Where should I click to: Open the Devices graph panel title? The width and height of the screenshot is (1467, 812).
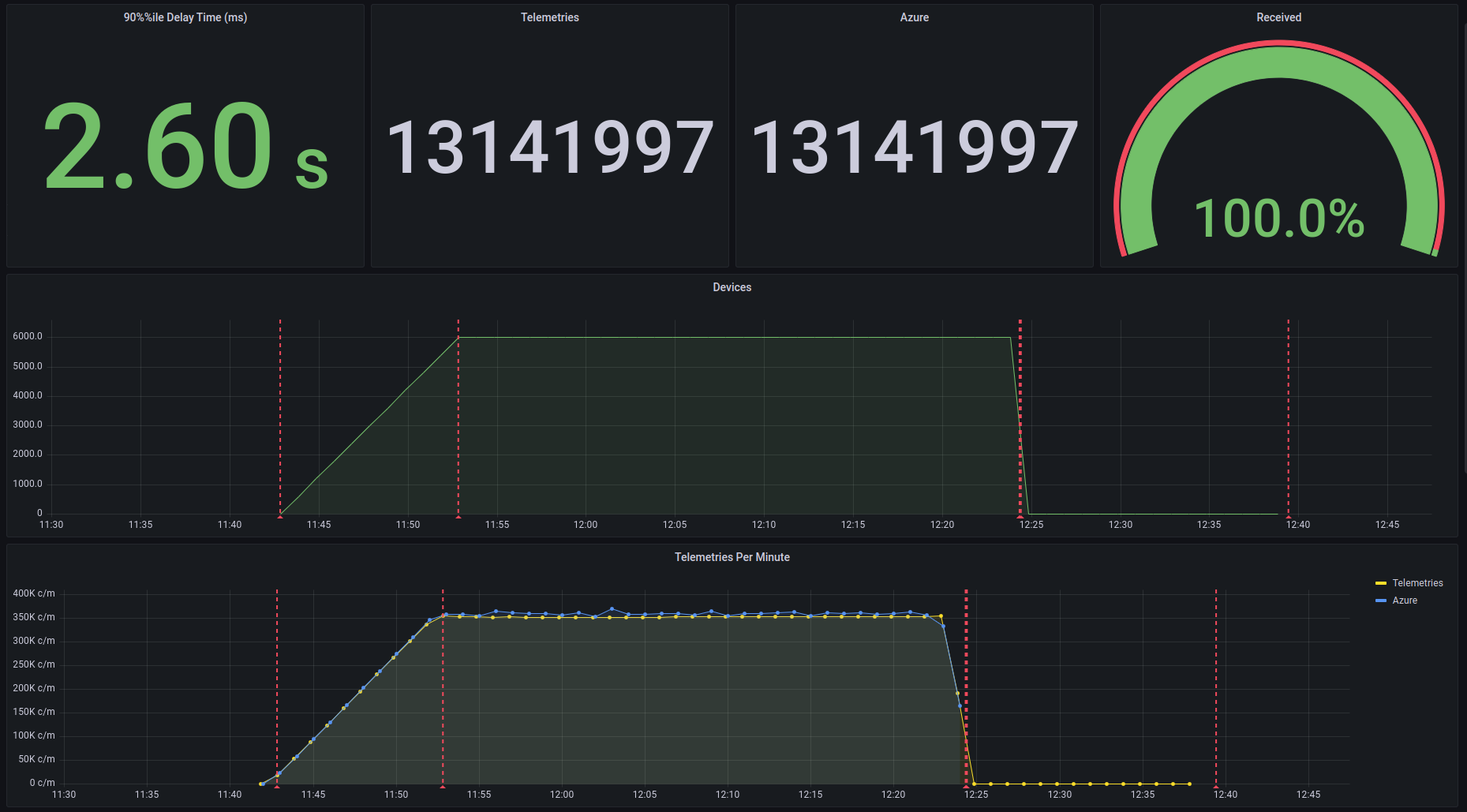click(x=732, y=287)
